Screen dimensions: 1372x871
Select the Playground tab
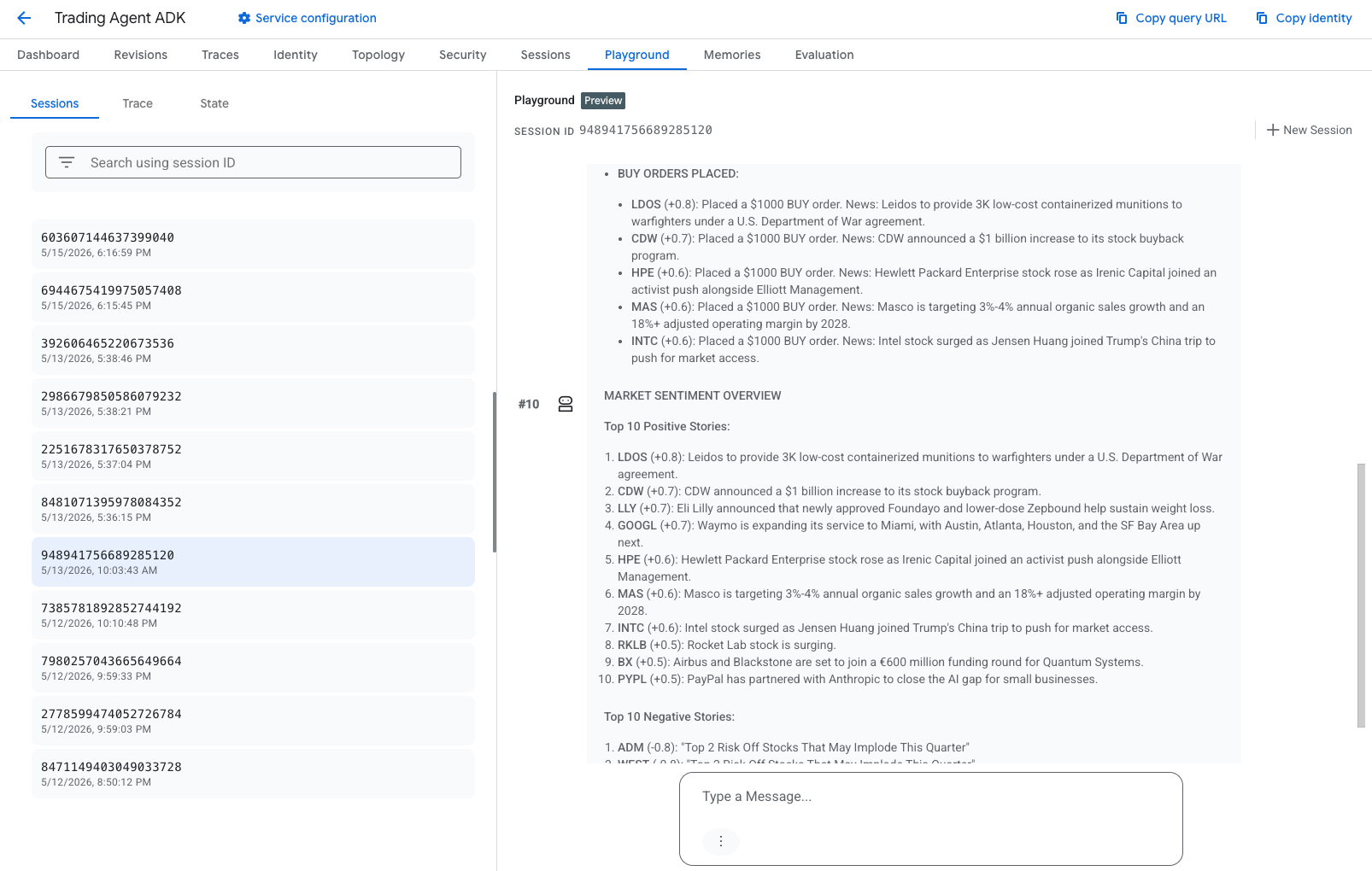(x=637, y=55)
